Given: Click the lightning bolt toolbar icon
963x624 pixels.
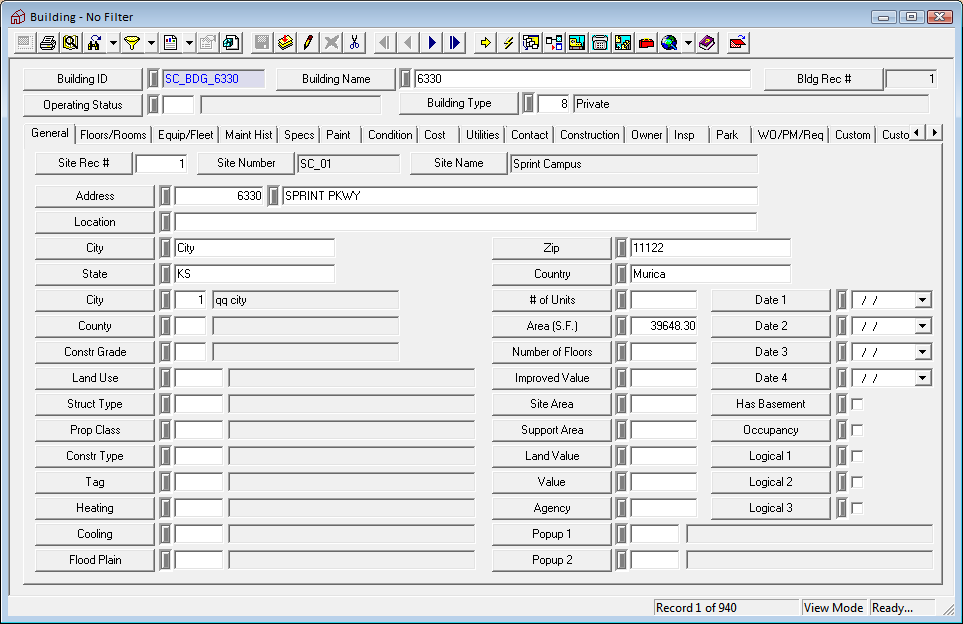Looking at the screenshot, I should (x=509, y=43).
